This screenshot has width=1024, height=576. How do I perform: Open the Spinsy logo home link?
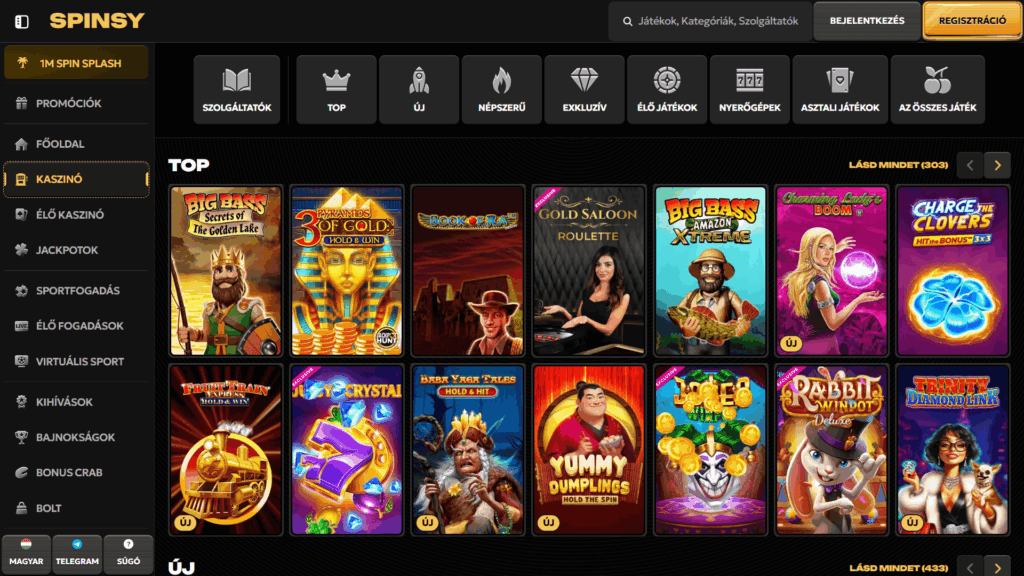pyautogui.click(x=97, y=21)
